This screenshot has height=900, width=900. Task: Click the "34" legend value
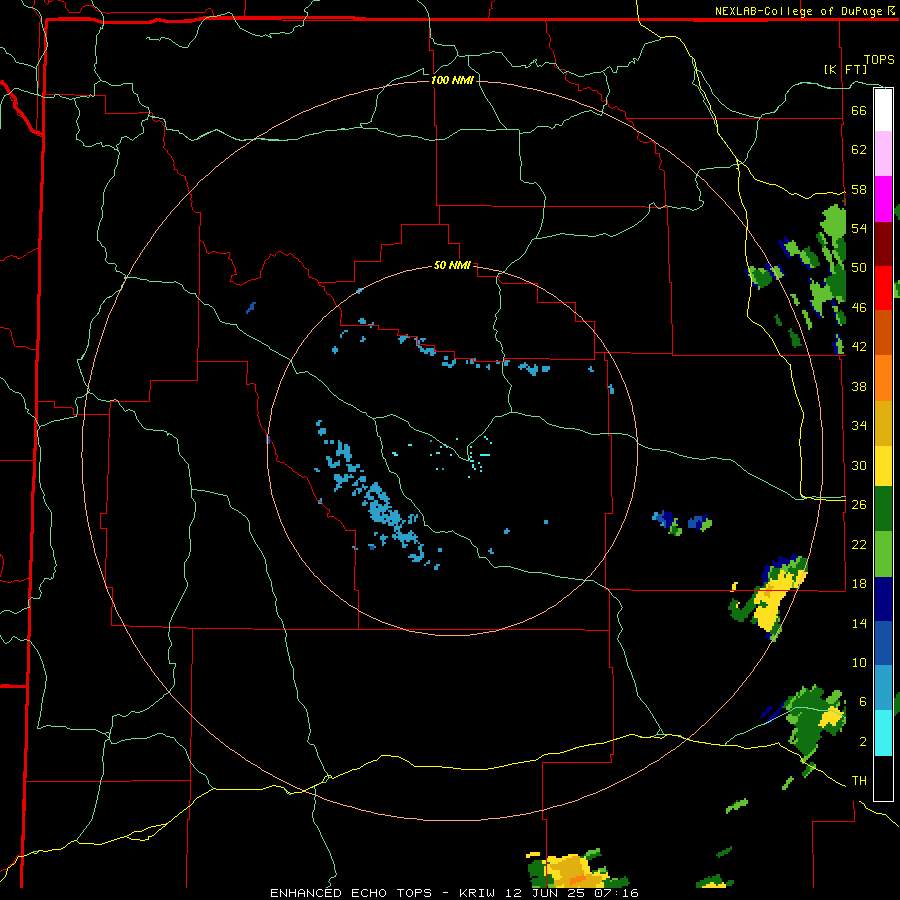tap(859, 425)
